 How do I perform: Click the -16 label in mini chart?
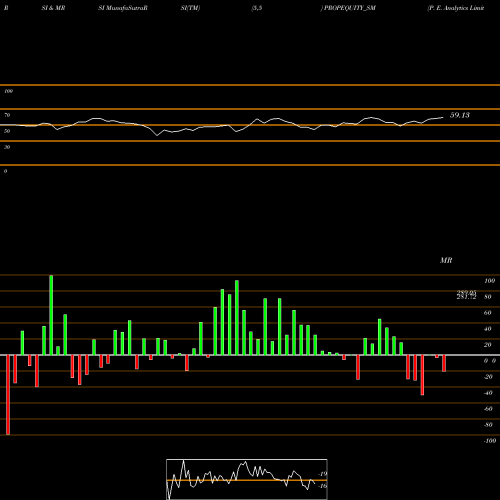click(323, 486)
